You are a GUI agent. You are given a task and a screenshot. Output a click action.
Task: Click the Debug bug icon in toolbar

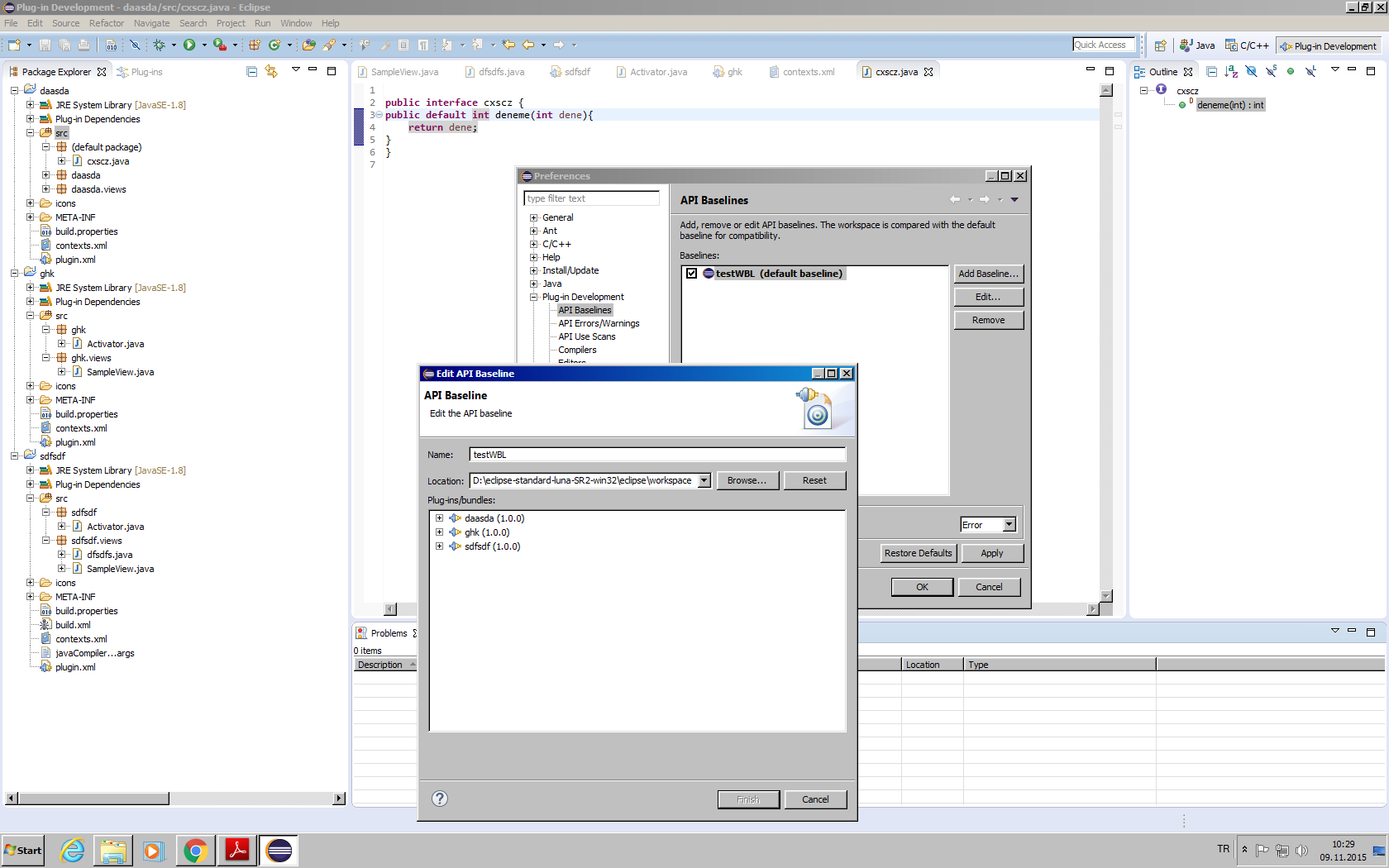point(159,45)
